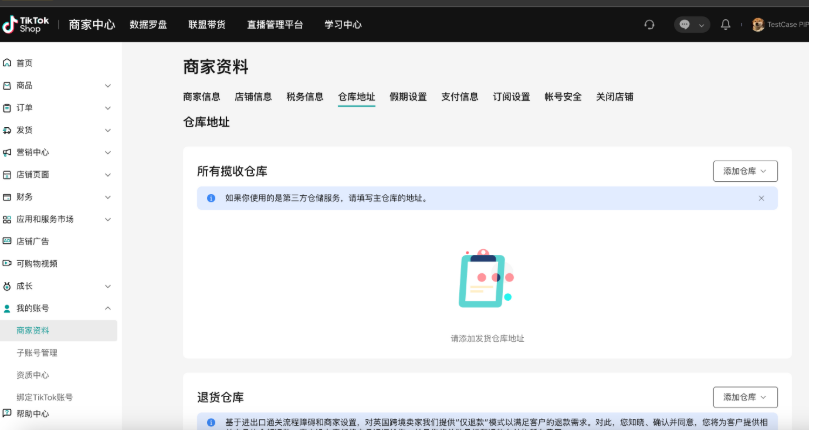Open 直播管理平台 in top navigation
This screenshot has width=817, height=430.
(275, 24)
